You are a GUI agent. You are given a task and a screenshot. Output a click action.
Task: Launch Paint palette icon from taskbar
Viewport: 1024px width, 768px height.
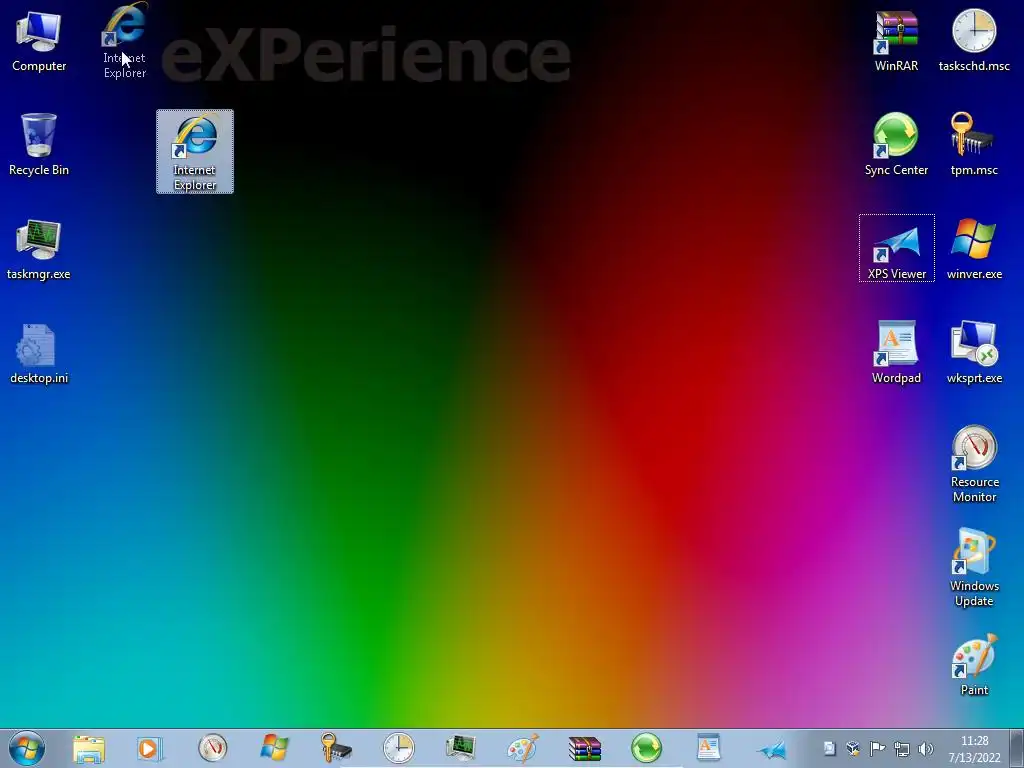(x=522, y=748)
